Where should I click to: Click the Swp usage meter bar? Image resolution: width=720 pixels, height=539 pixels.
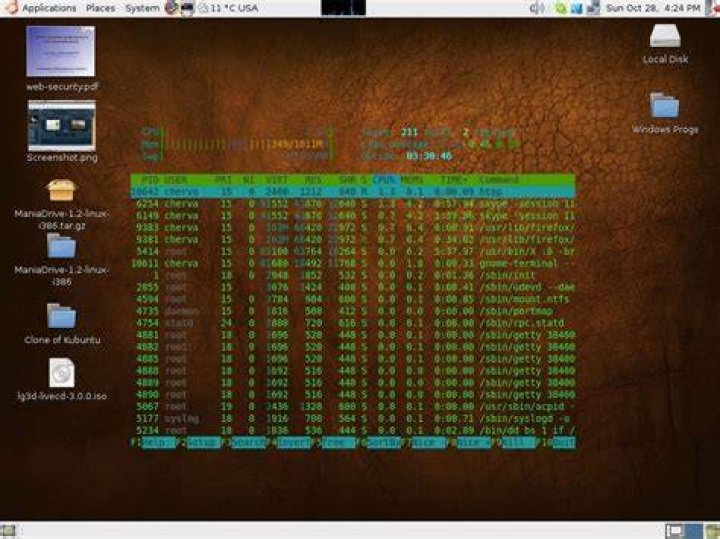click(x=237, y=157)
